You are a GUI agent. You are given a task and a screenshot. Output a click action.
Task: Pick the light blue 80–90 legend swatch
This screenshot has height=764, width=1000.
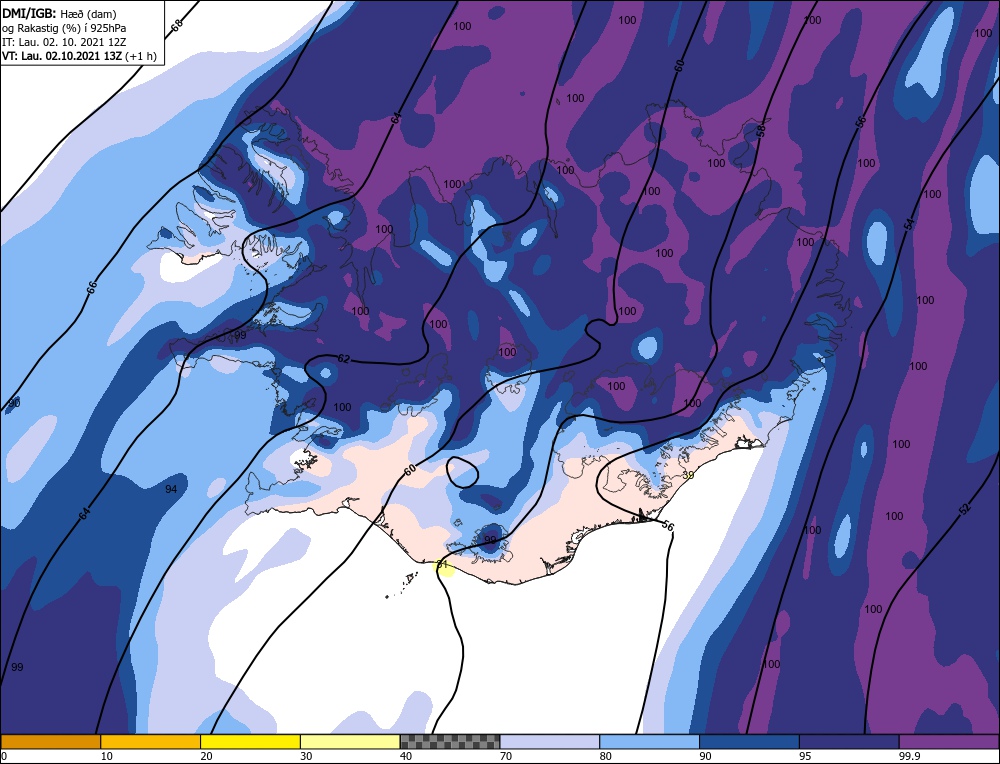pos(649,741)
